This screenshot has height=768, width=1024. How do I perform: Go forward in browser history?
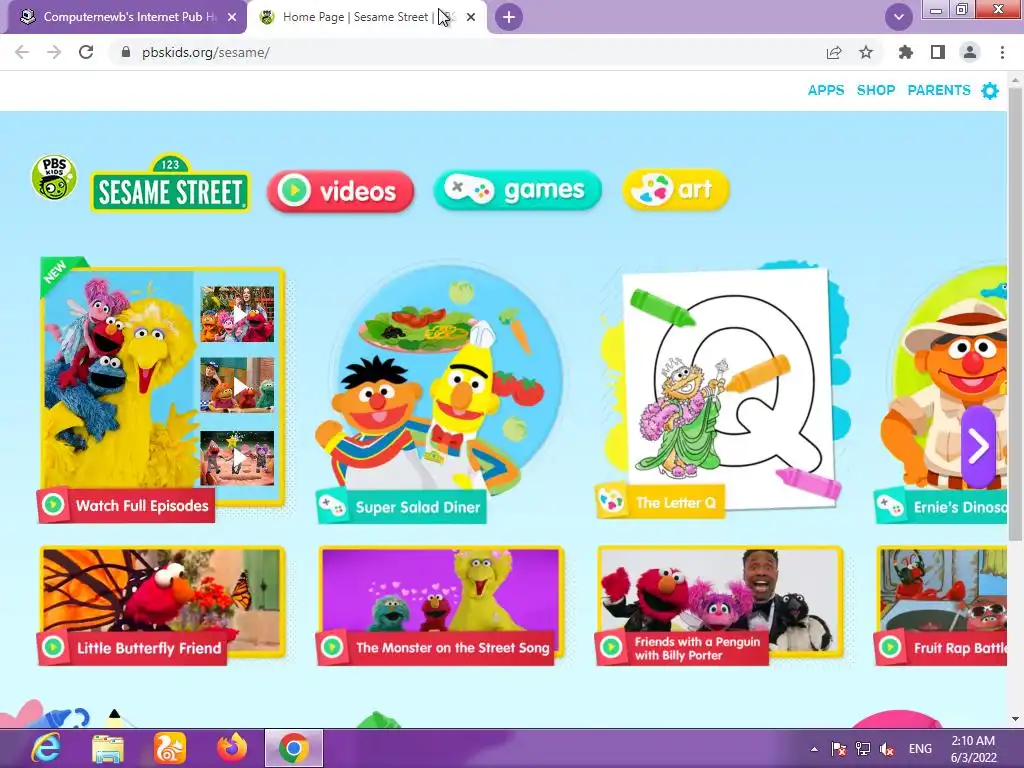(54, 52)
